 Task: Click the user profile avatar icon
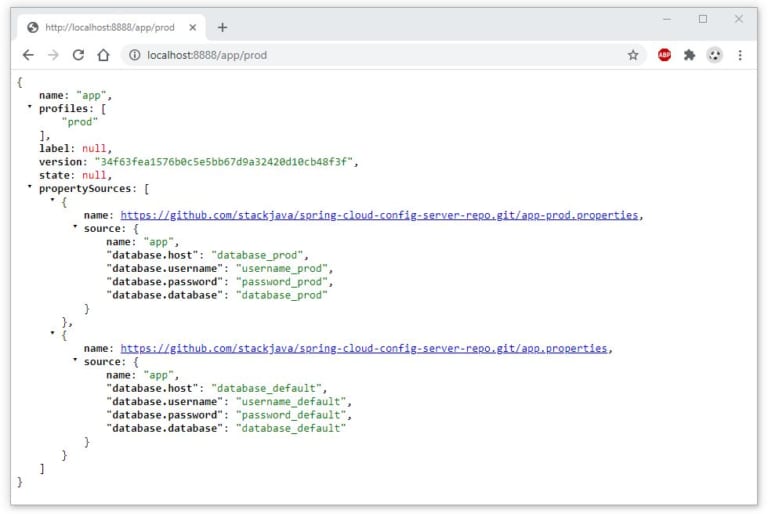[714, 55]
